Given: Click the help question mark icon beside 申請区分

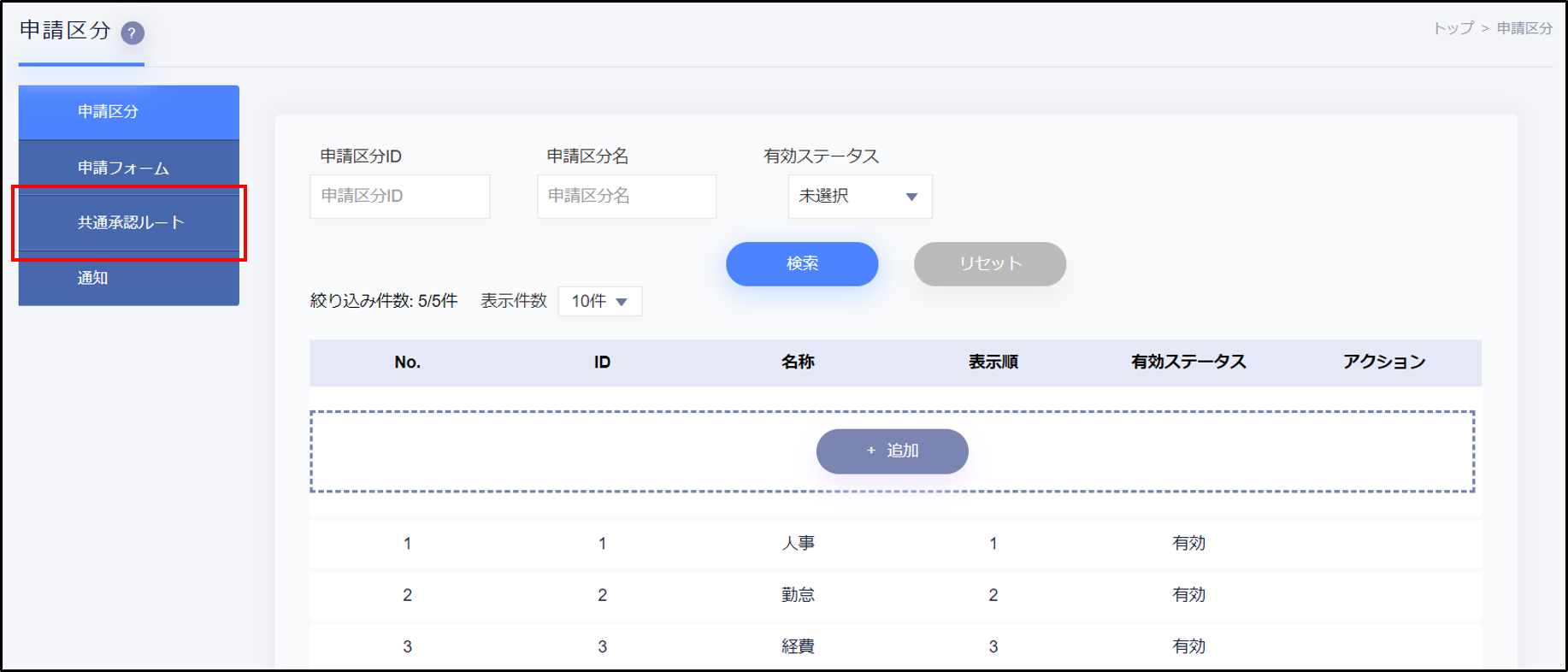Looking at the screenshot, I should point(133,33).
